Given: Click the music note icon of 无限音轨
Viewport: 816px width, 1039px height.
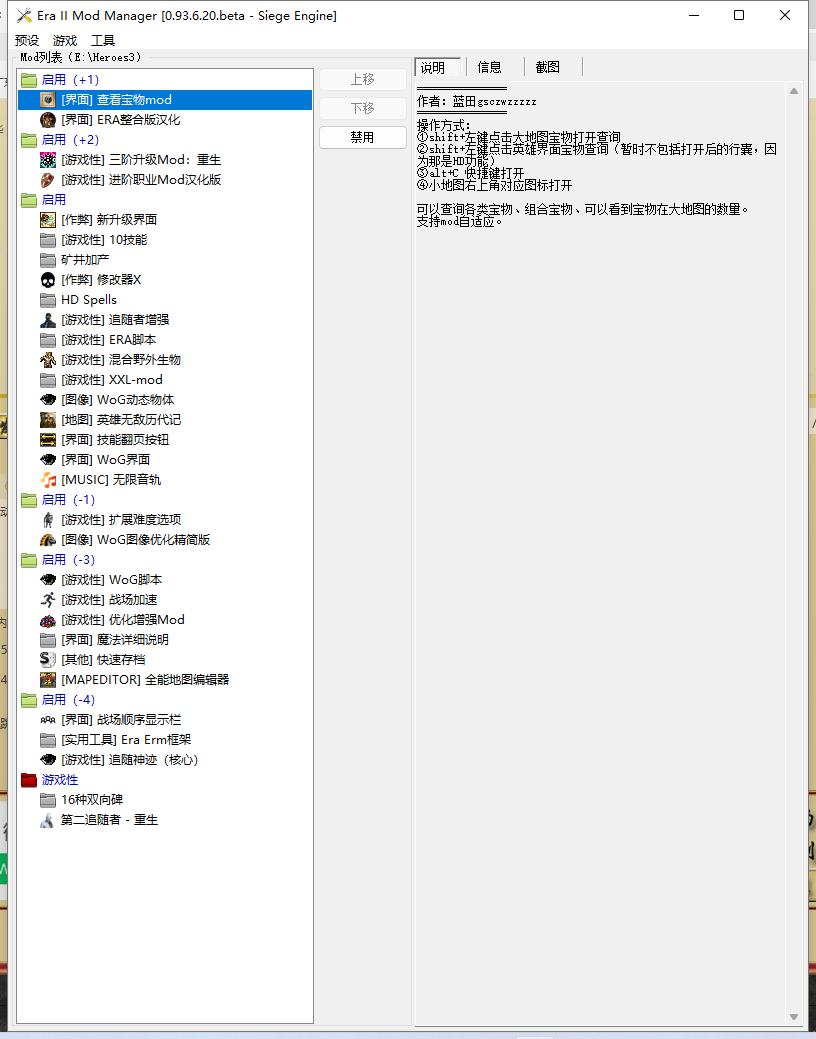Looking at the screenshot, I should point(48,480).
